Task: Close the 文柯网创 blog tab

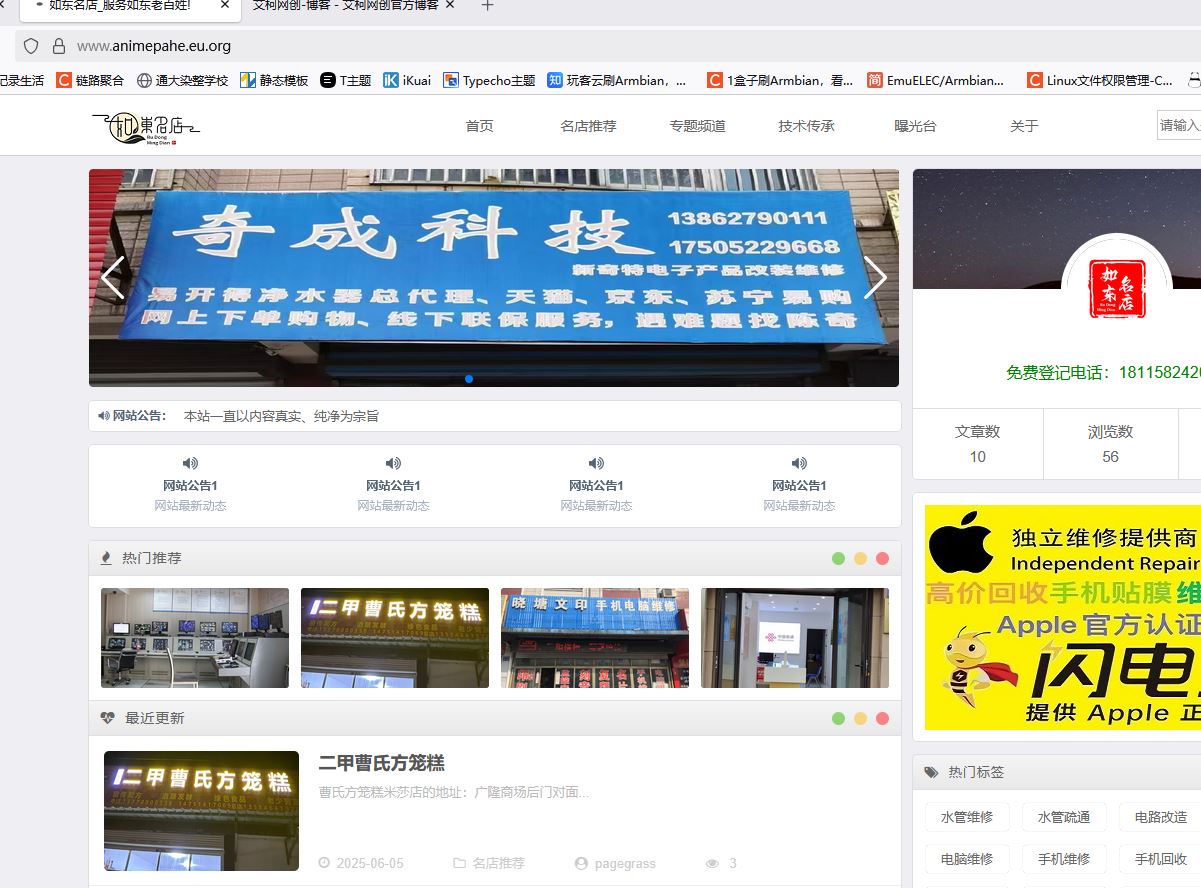Action: [450, 5]
